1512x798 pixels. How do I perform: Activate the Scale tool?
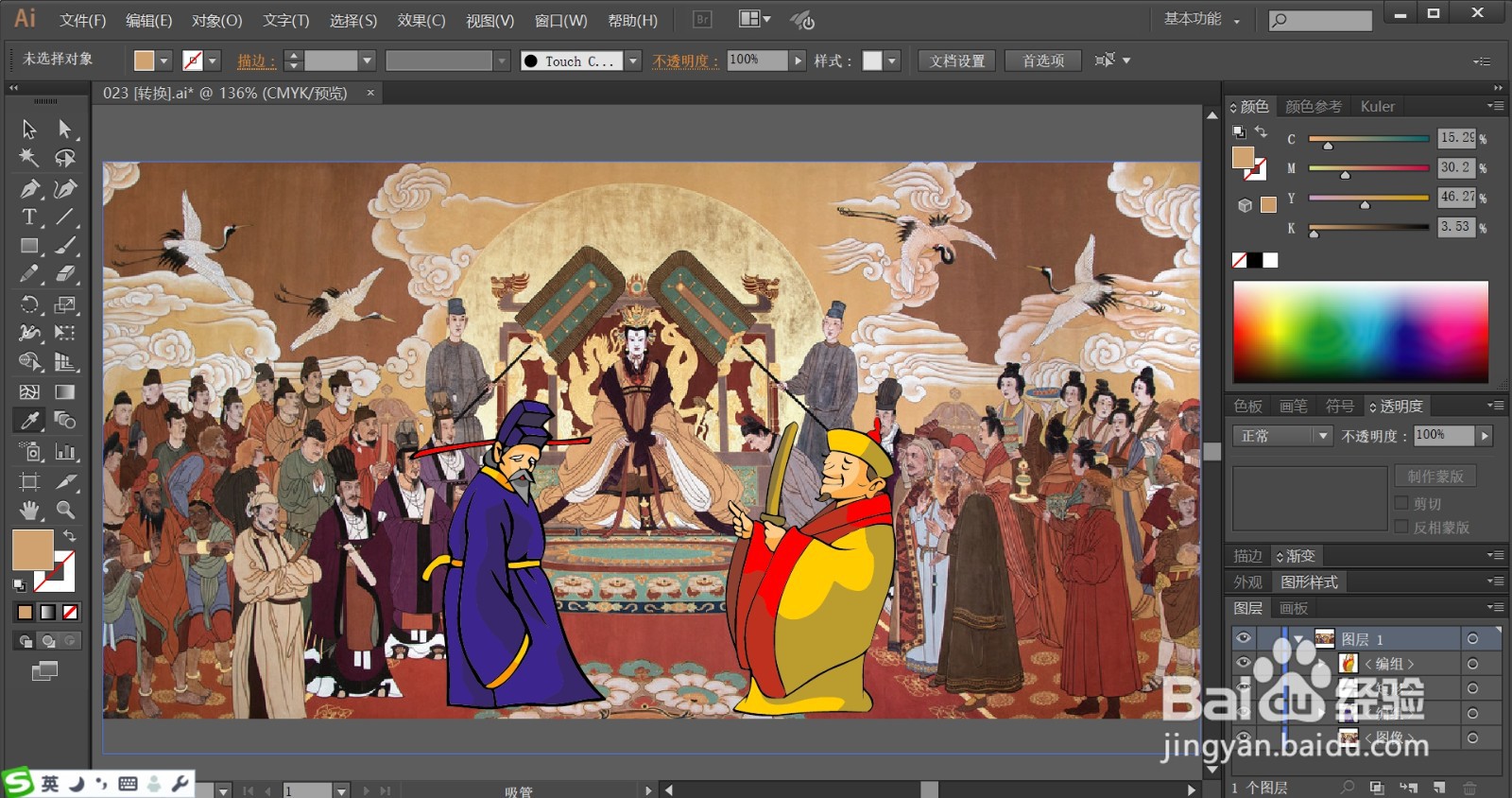pyautogui.click(x=65, y=304)
